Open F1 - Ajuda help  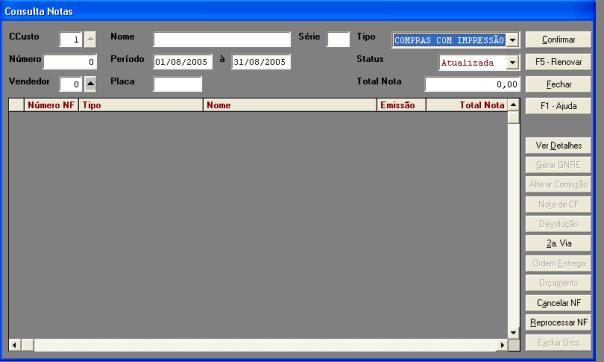558,106
